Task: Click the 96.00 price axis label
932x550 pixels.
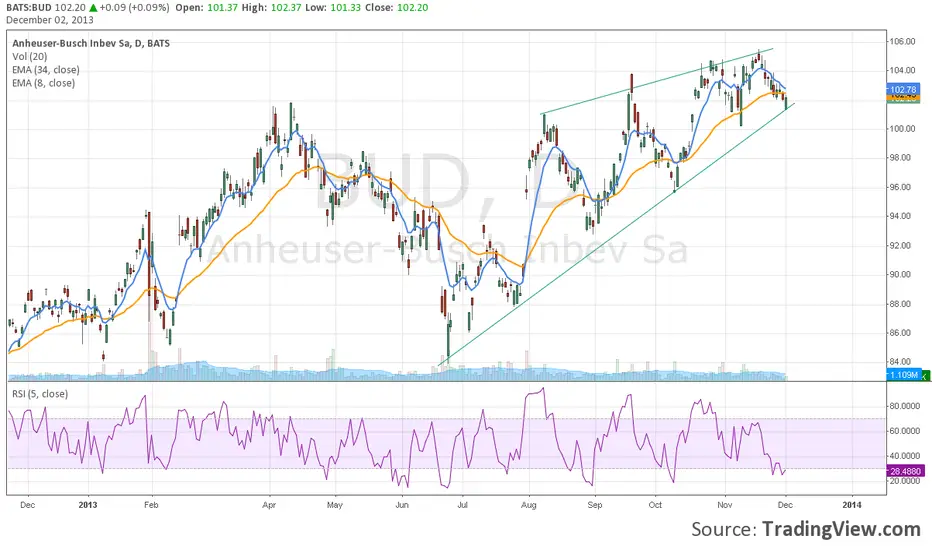Action: (902, 187)
